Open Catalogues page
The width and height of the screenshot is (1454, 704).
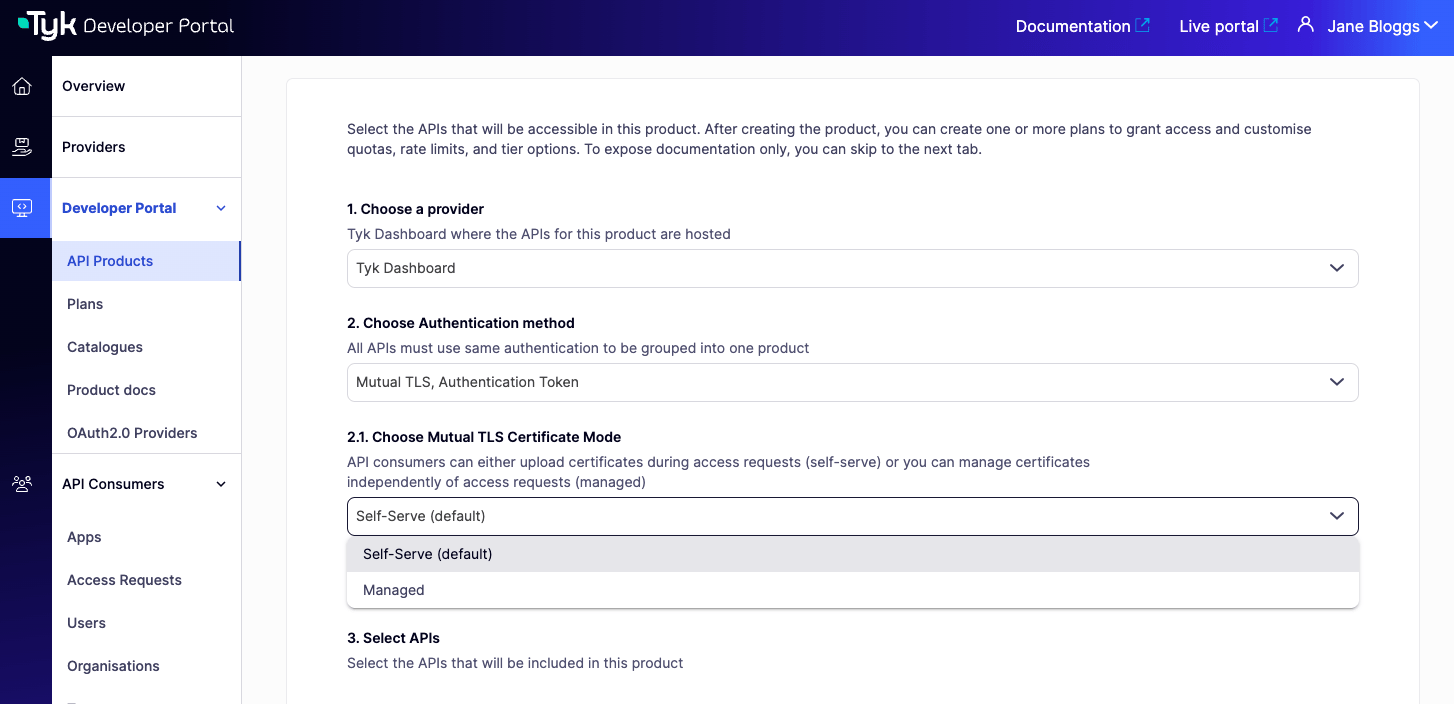(x=105, y=347)
